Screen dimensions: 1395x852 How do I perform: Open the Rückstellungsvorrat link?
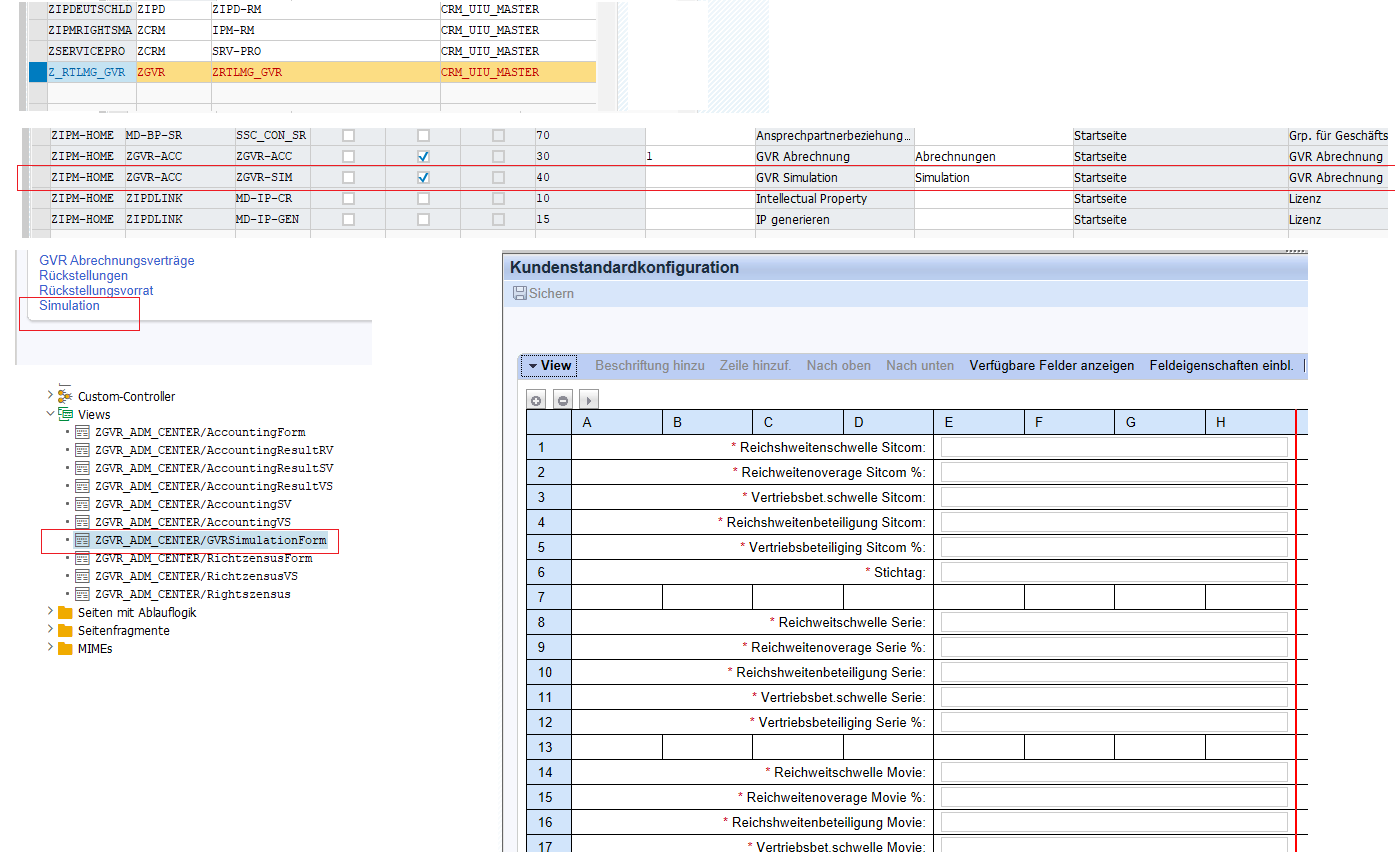[96, 291]
